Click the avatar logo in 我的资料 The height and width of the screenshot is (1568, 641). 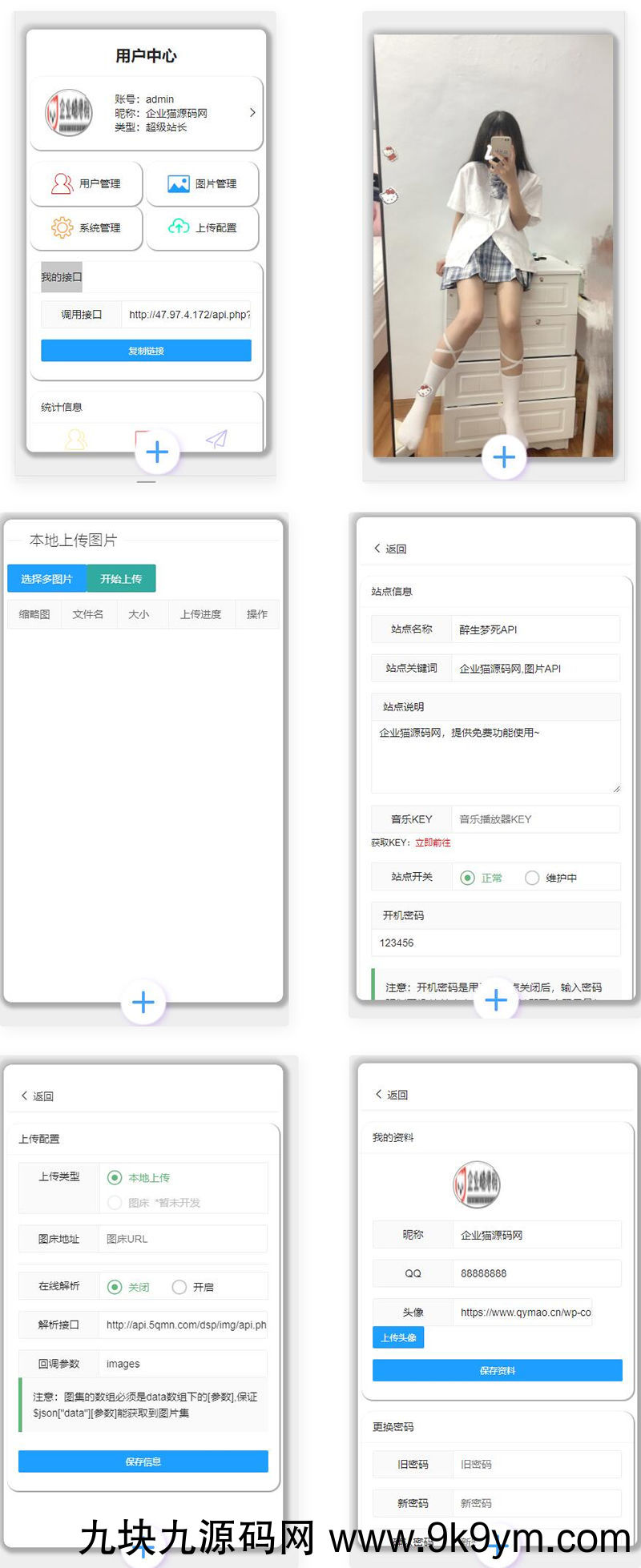(x=477, y=1184)
